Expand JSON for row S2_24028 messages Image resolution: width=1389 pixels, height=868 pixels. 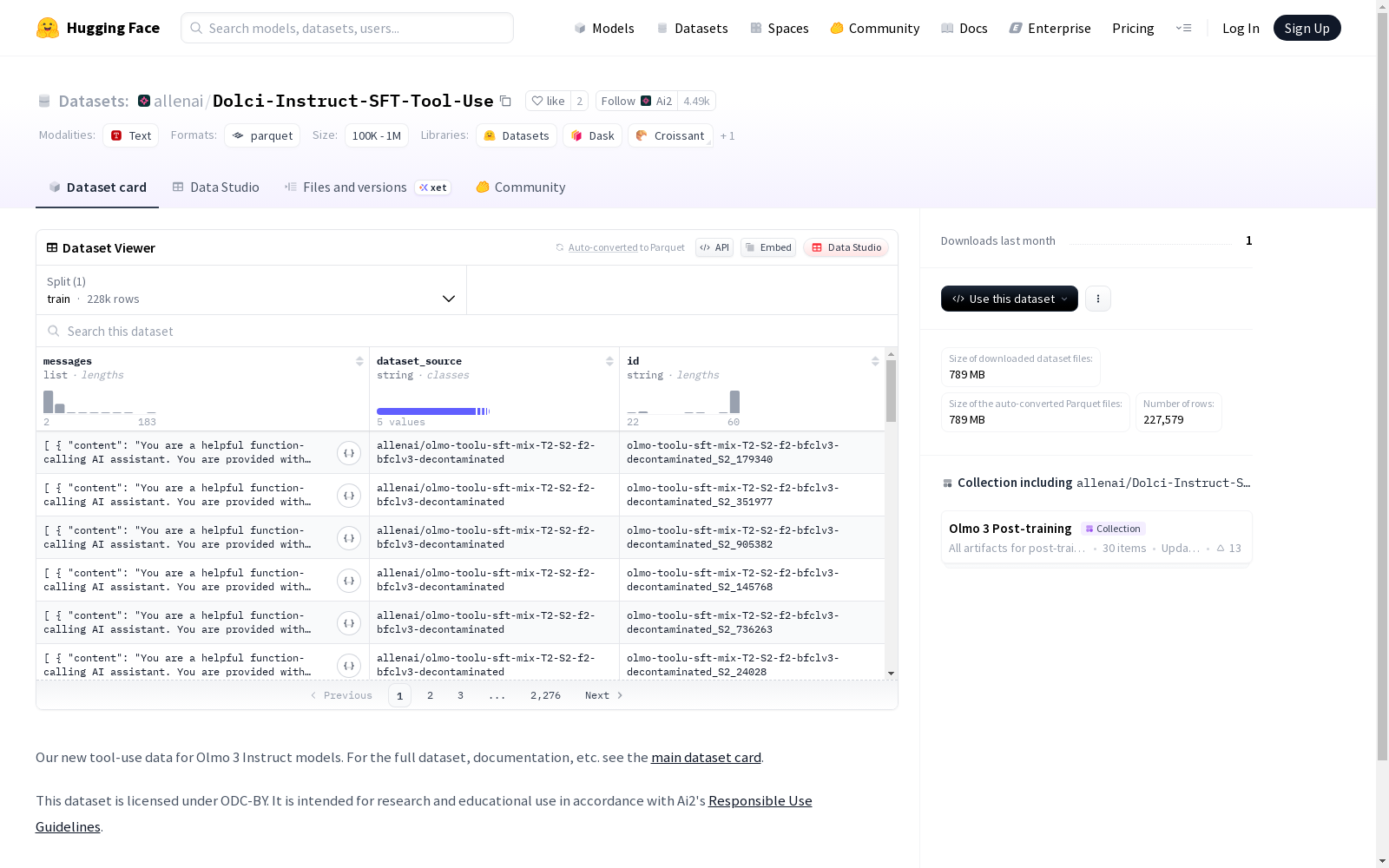[x=349, y=666]
